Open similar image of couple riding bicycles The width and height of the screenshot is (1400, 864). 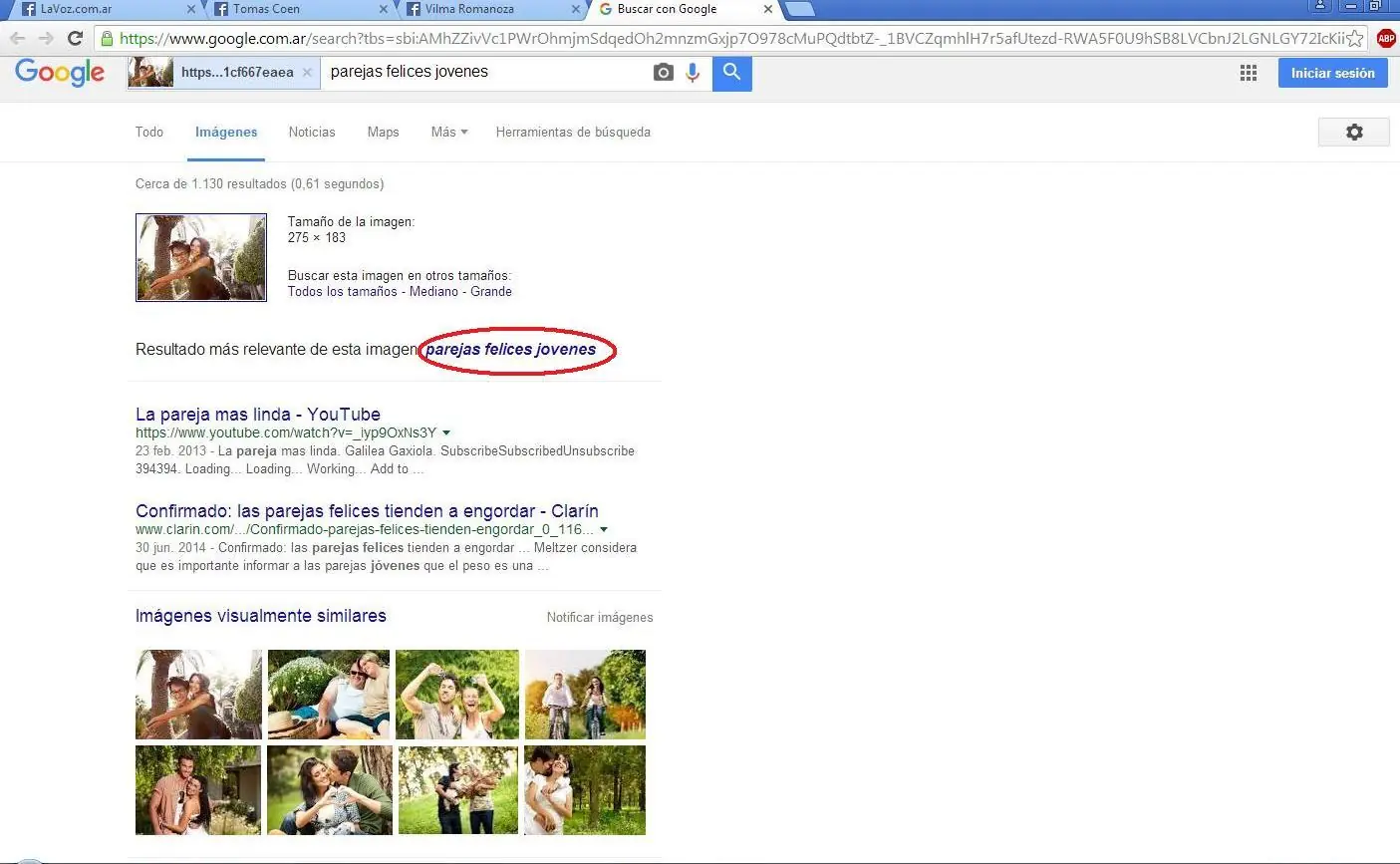pos(585,695)
